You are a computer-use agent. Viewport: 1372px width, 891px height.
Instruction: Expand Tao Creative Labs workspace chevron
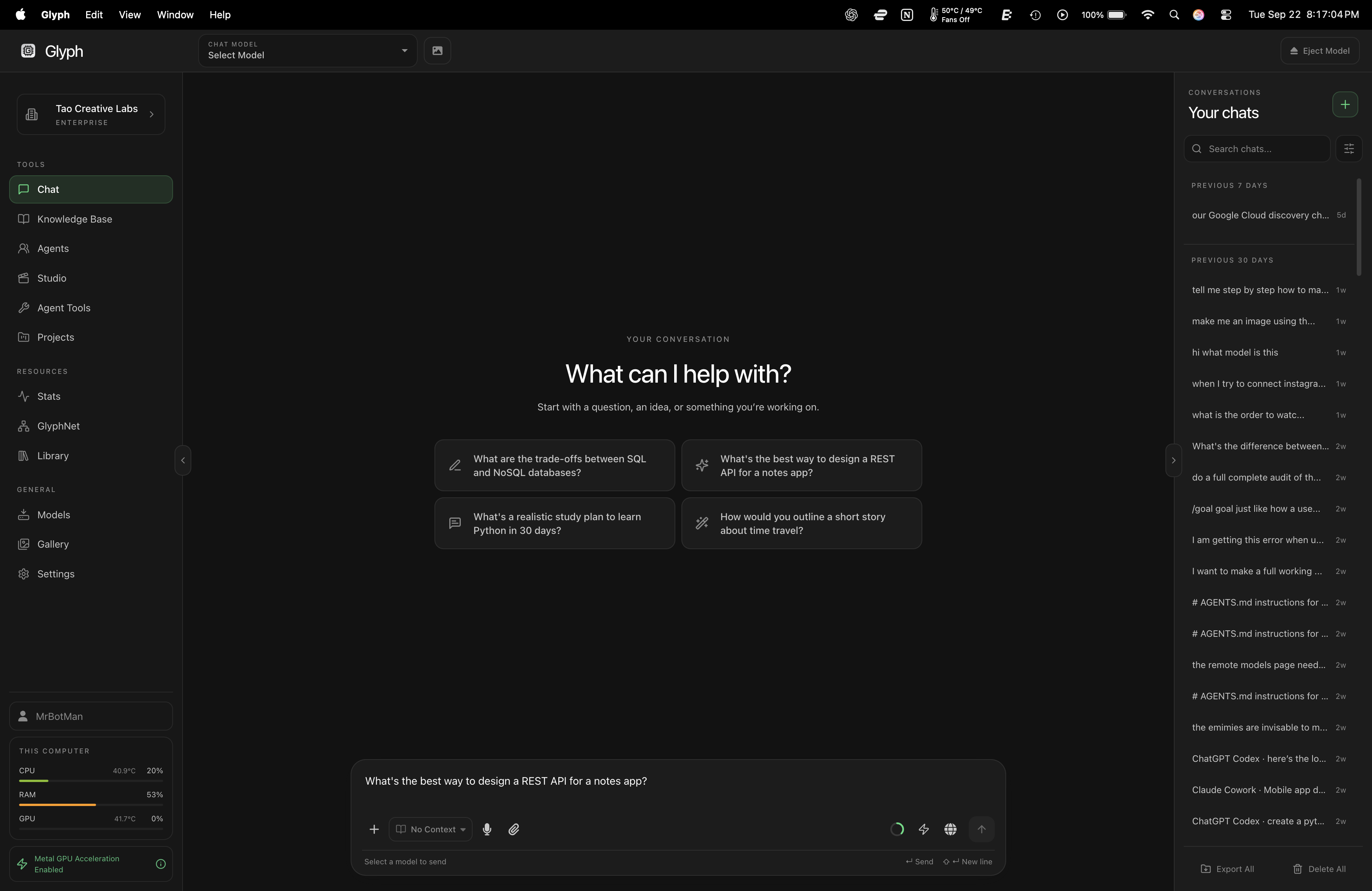(x=152, y=114)
